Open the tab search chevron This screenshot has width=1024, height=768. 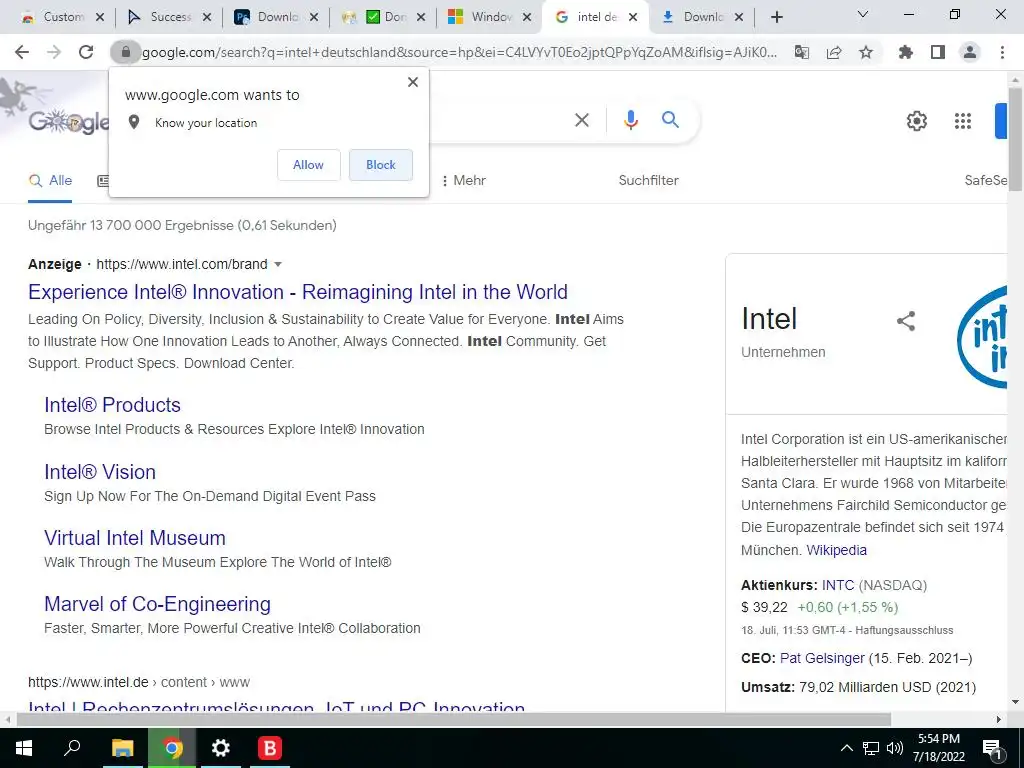(x=863, y=14)
